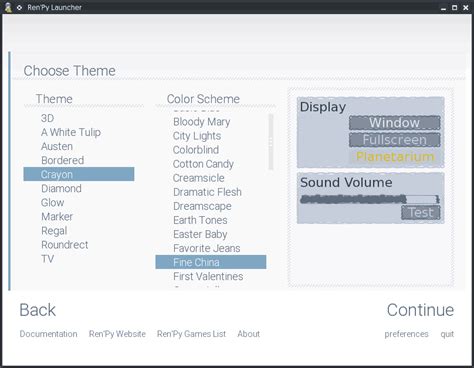Pick the TV theme
The height and width of the screenshot is (368, 474).
[47, 259]
